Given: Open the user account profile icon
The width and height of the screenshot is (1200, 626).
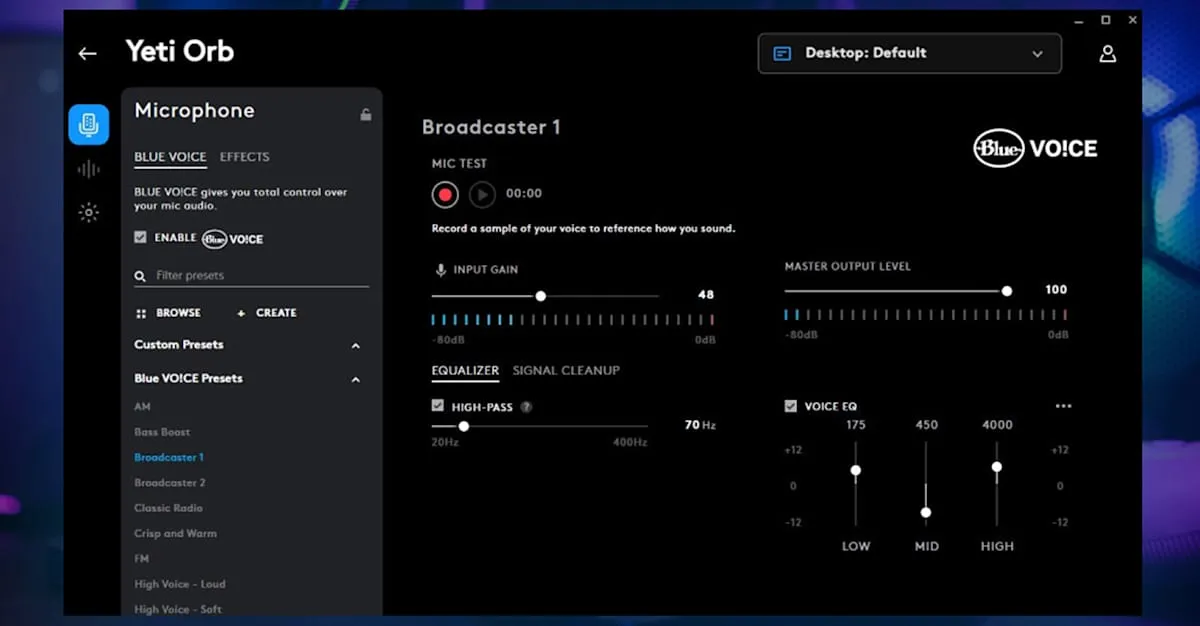Looking at the screenshot, I should coord(1107,54).
